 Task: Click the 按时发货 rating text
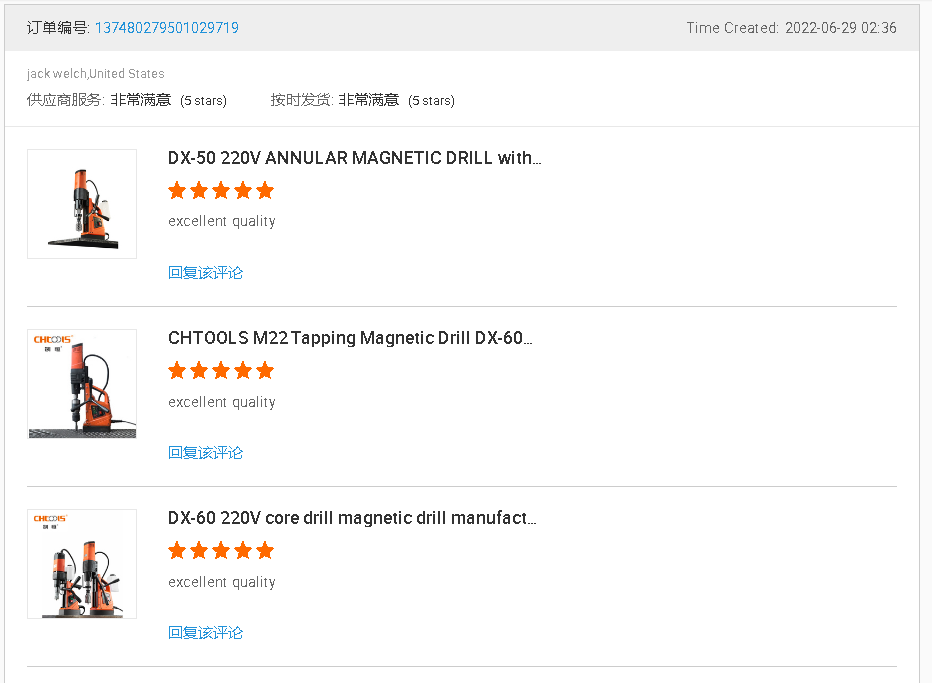pos(362,100)
